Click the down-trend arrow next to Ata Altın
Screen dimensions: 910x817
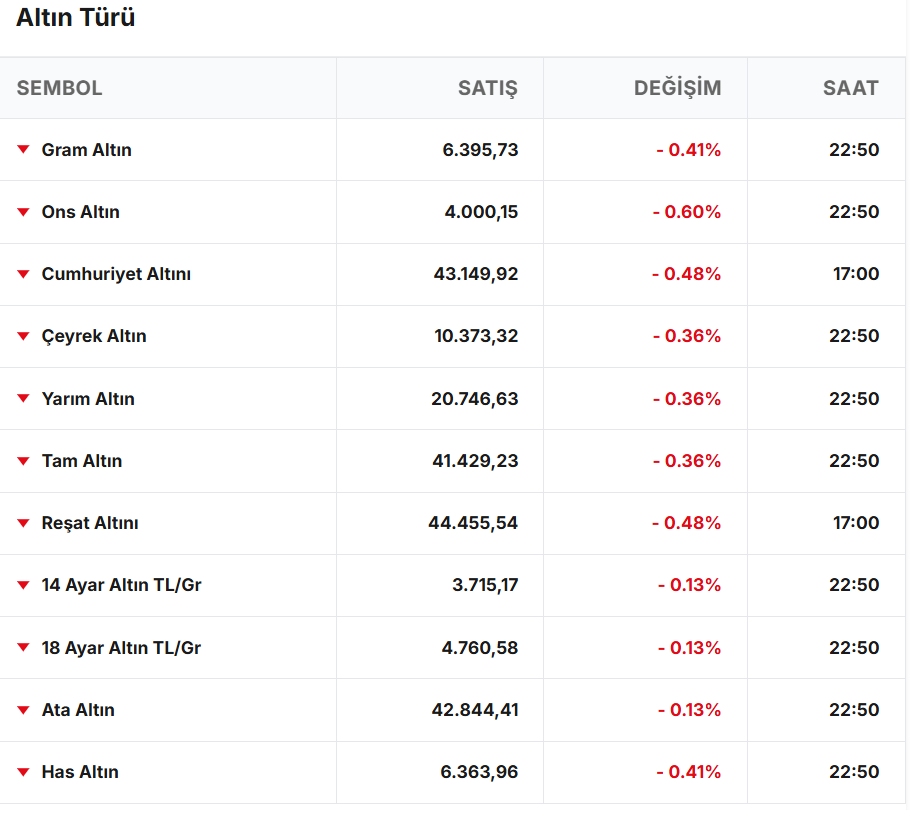[23, 710]
